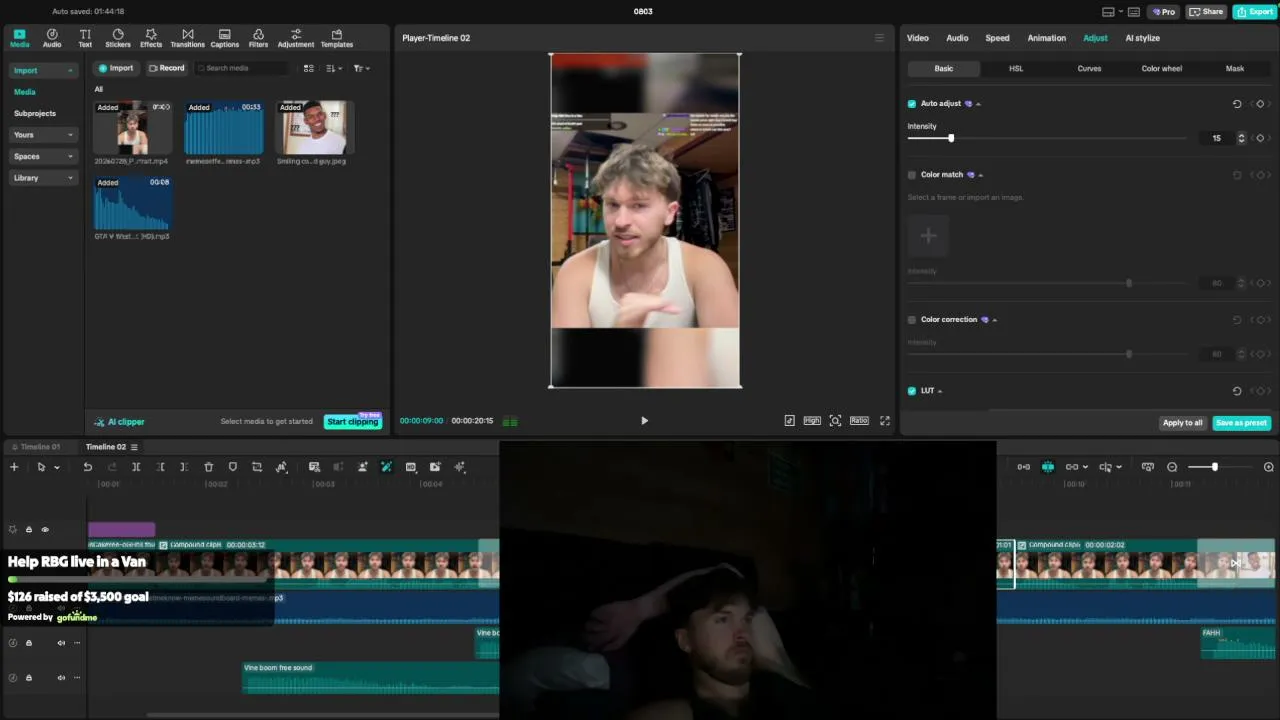Open the Text tools panel
This screenshot has height=720, width=1280.
click(85, 38)
